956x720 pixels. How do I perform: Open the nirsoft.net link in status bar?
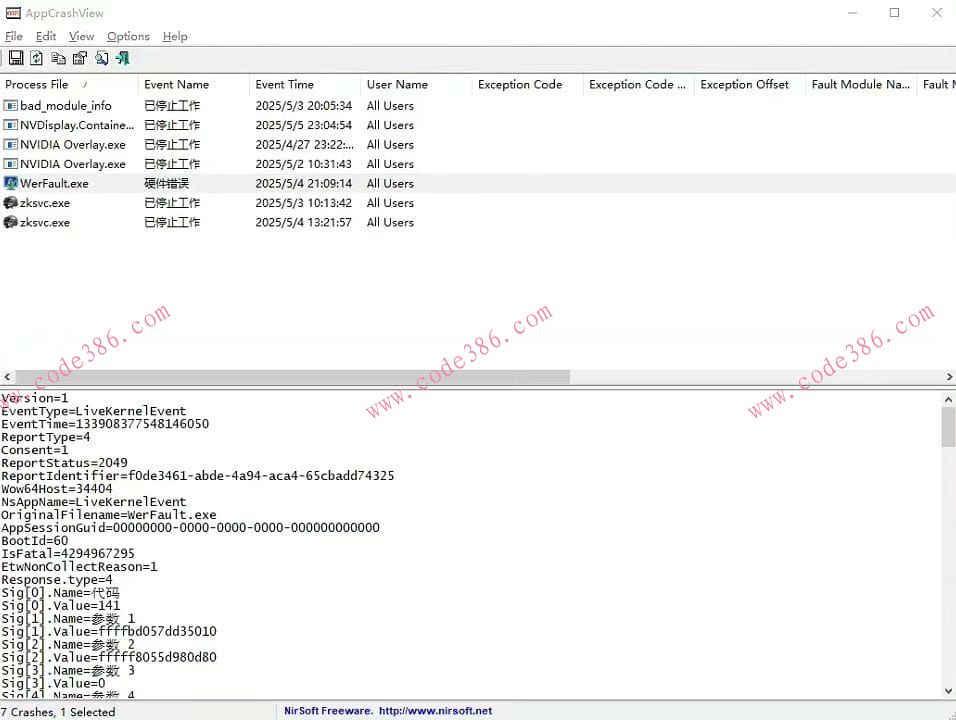coord(435,711)
